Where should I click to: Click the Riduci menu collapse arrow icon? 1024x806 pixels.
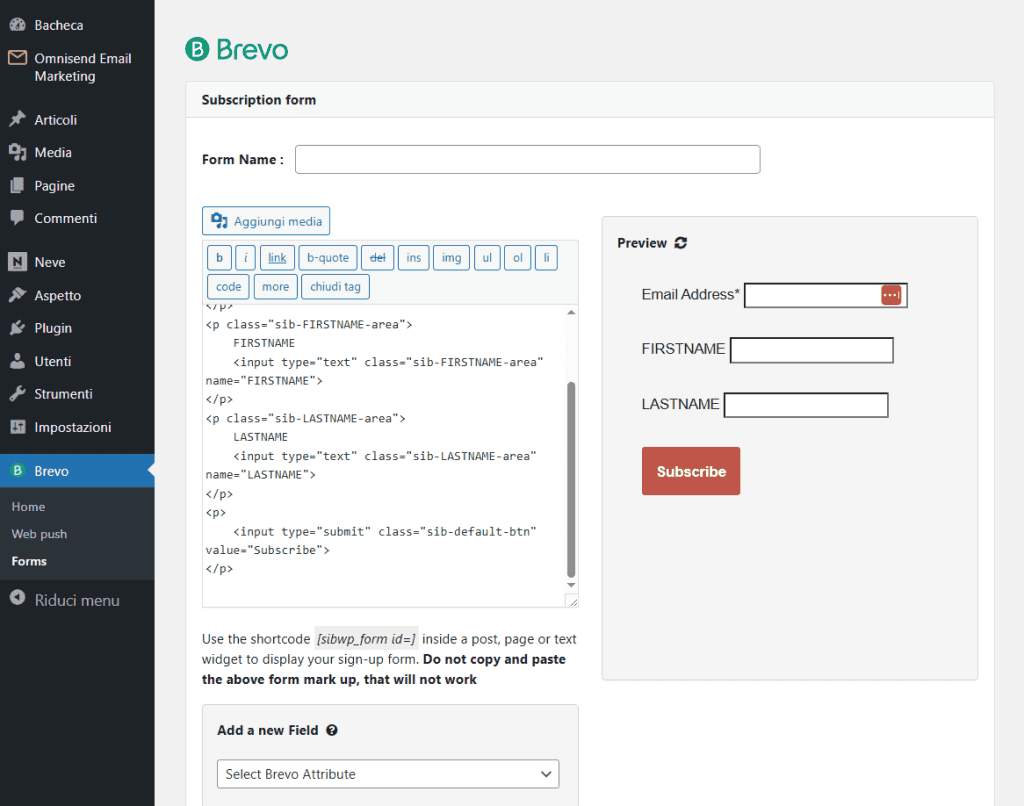tap(18, 598)
